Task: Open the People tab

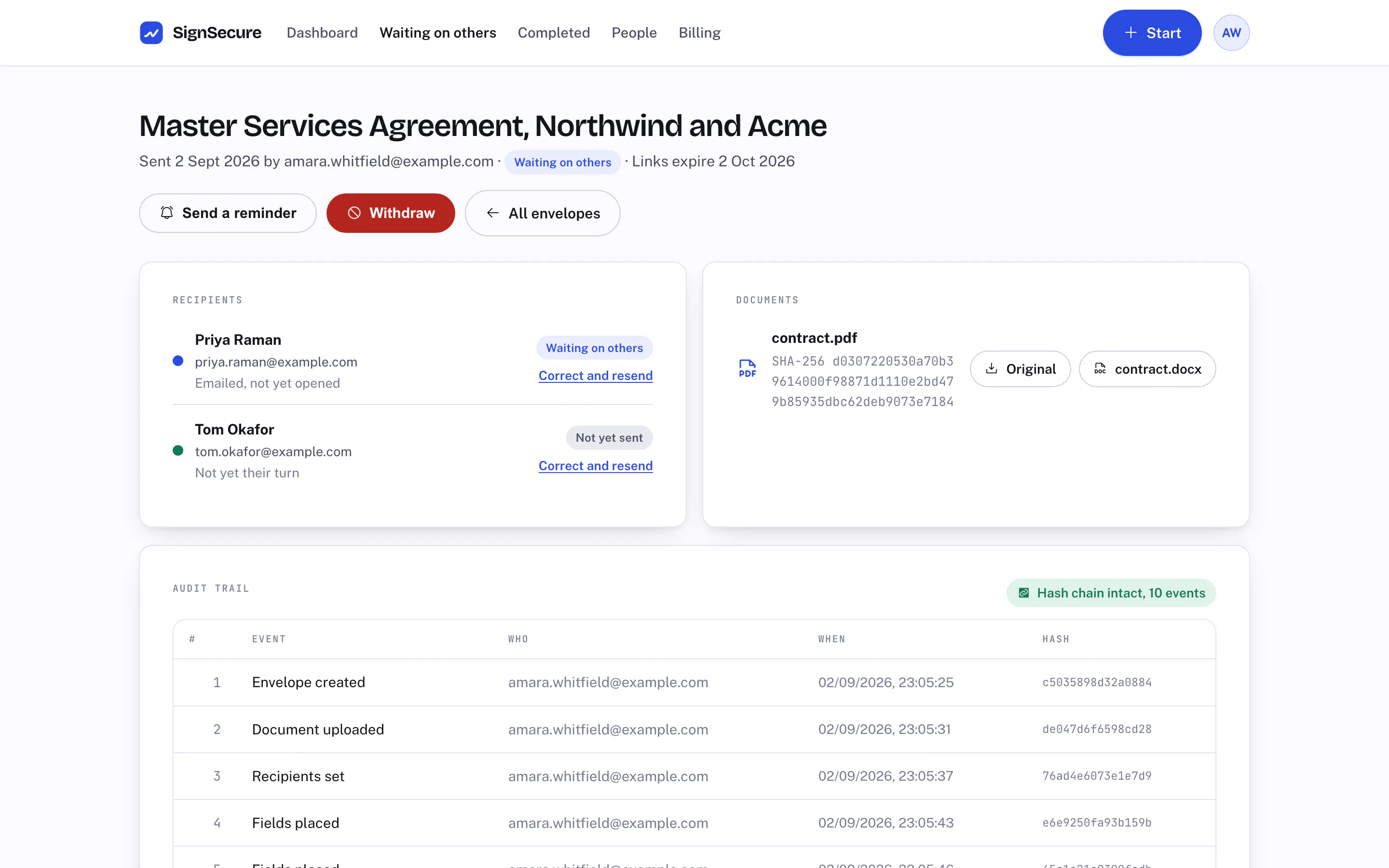Action: 634,33
